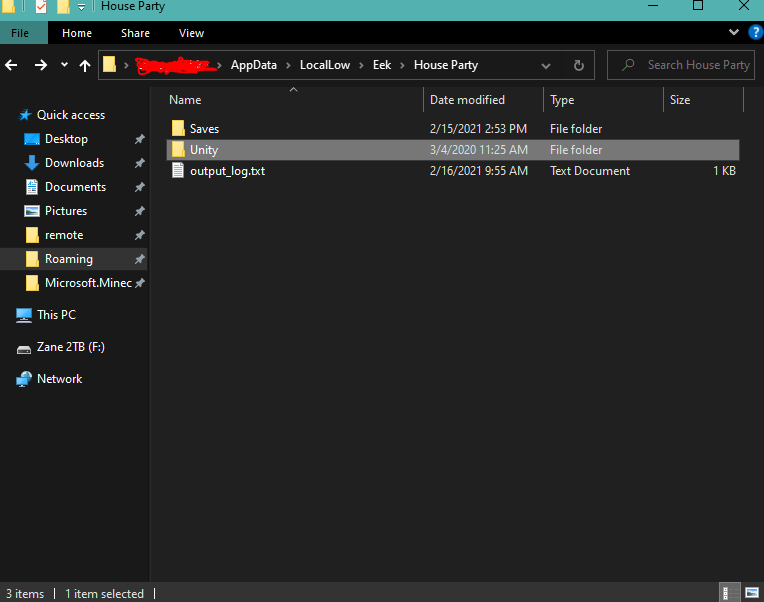Open This PC in navigation pane
764x602 pixels.
(x=55, y=315)
